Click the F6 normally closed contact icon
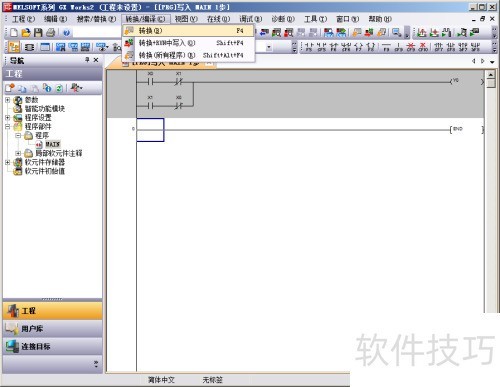This screenshot has width=500, height=387. pos(334,47)
